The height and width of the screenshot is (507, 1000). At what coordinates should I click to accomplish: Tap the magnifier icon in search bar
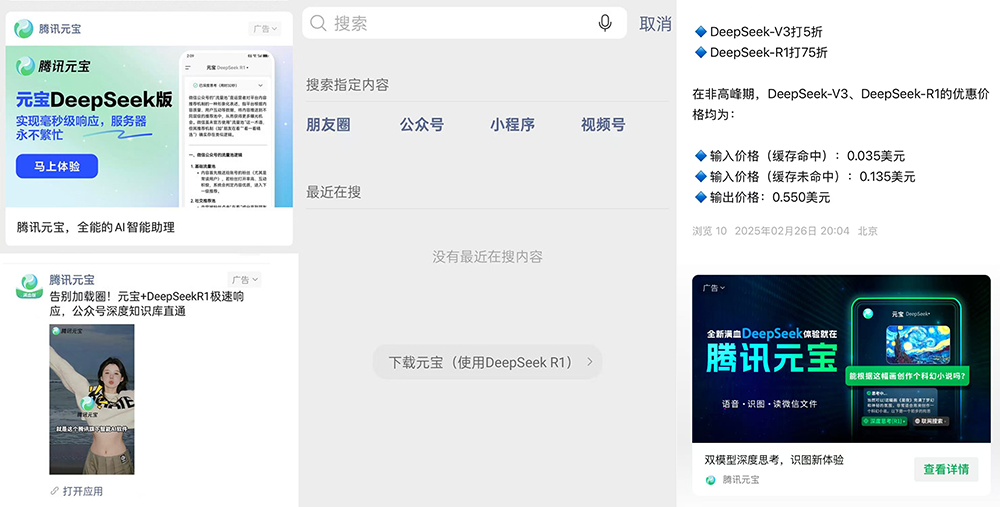click(x=318, y=24)
